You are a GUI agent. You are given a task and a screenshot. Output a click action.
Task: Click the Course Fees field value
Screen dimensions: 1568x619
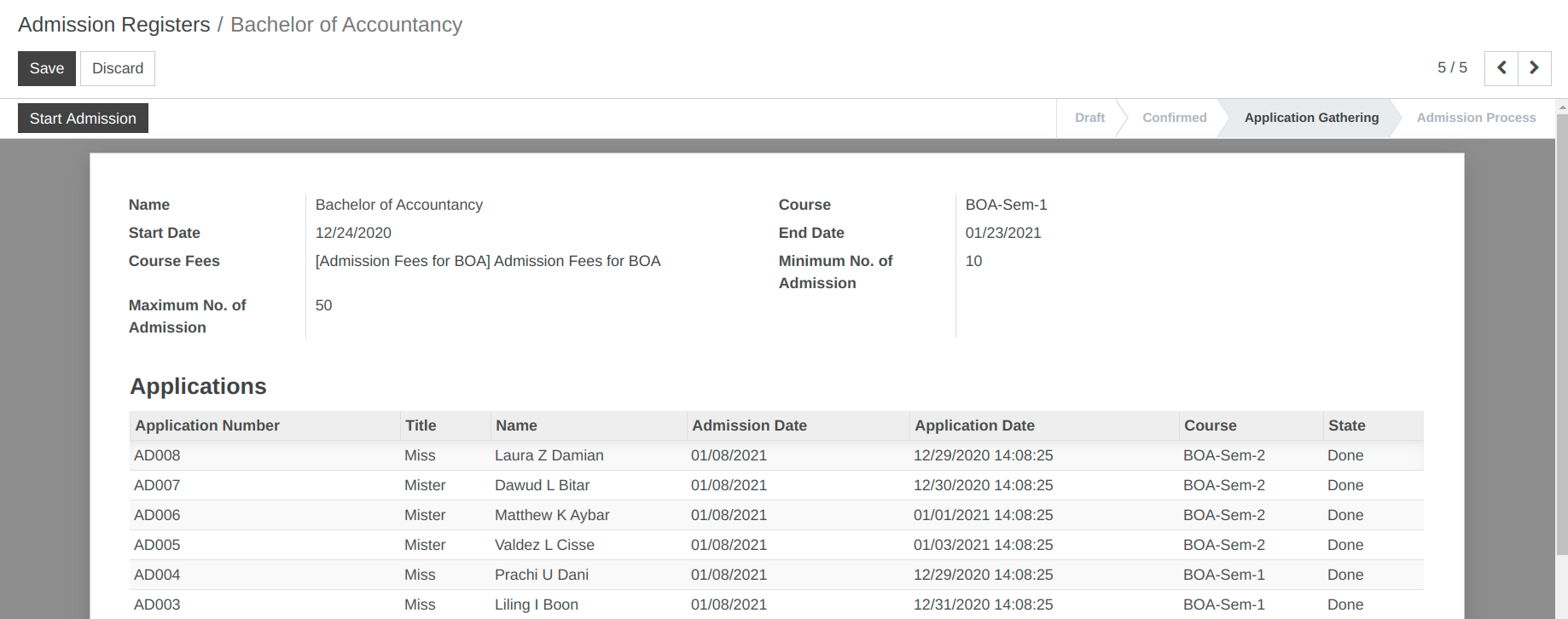coord(487,261)
